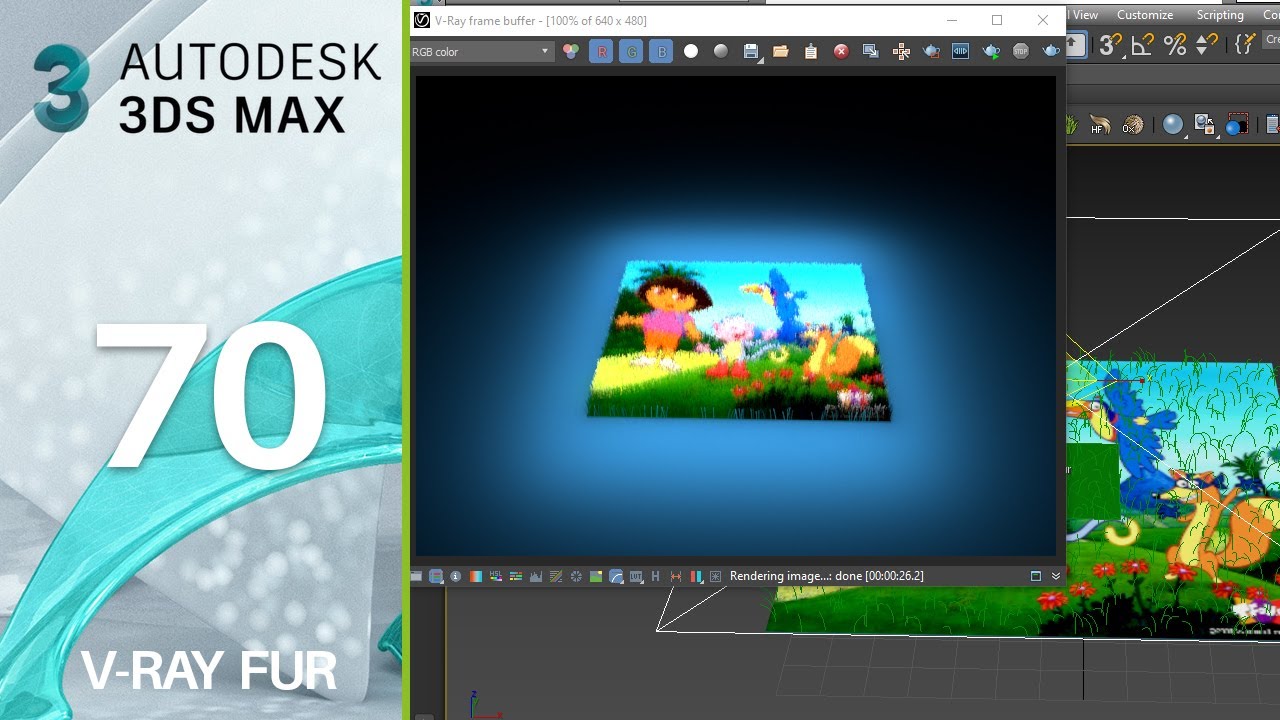Open Material Editor sphere icon
The width and height of the screenshot is (1280, 720).
tap(1173, 125)
